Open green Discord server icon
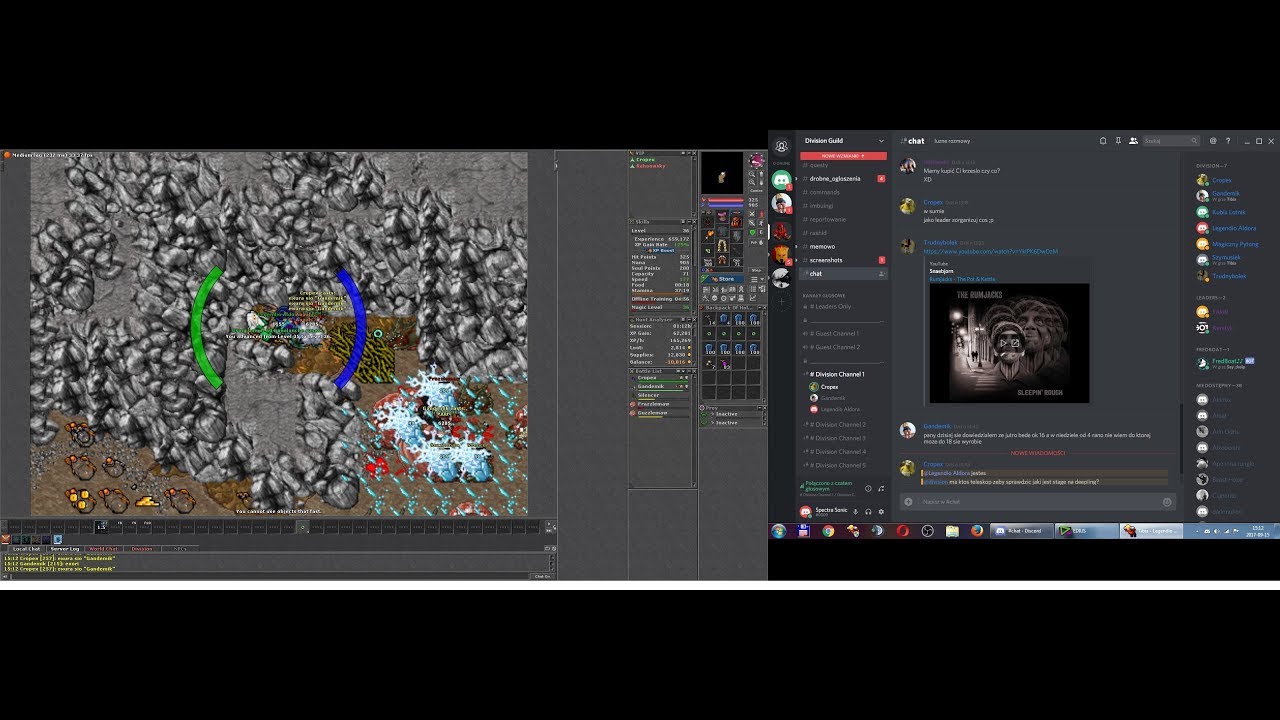 (781, 180)
